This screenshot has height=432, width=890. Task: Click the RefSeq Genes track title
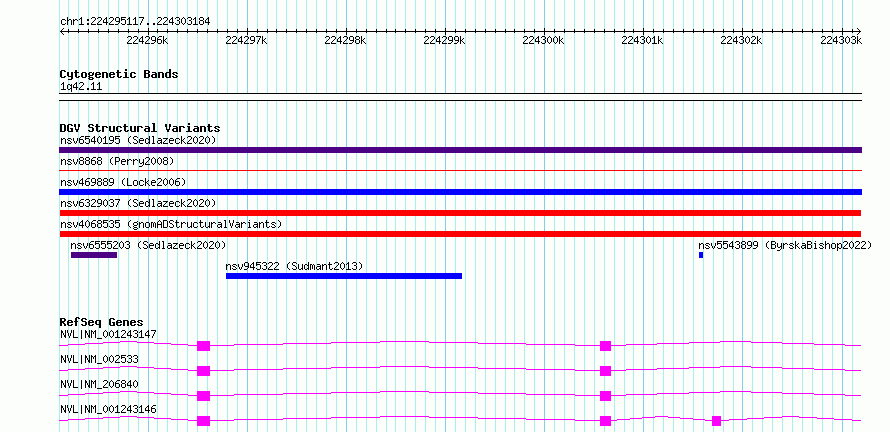(x=102, y=322)
